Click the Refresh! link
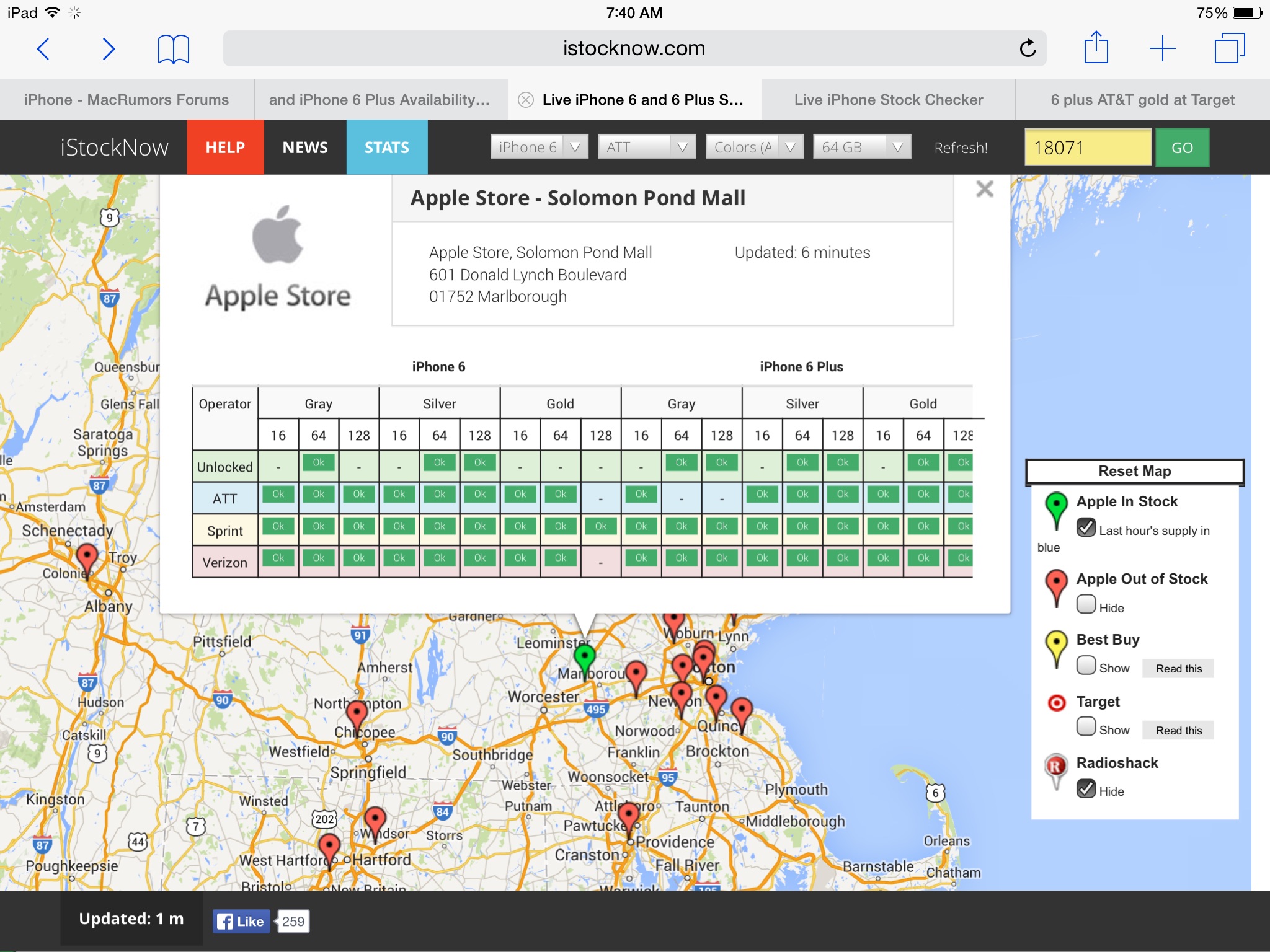1270x952 pixels. coord(961,148)
